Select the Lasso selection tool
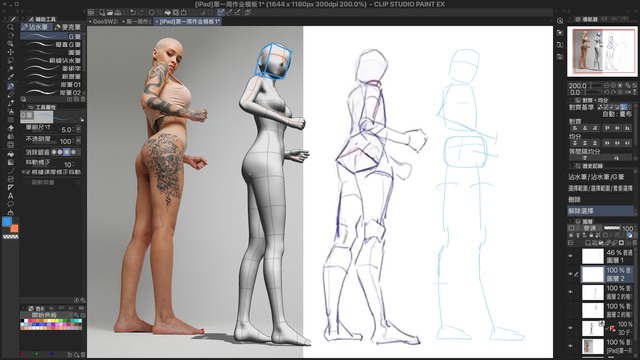The image size is (640, 360). [11, 60]
